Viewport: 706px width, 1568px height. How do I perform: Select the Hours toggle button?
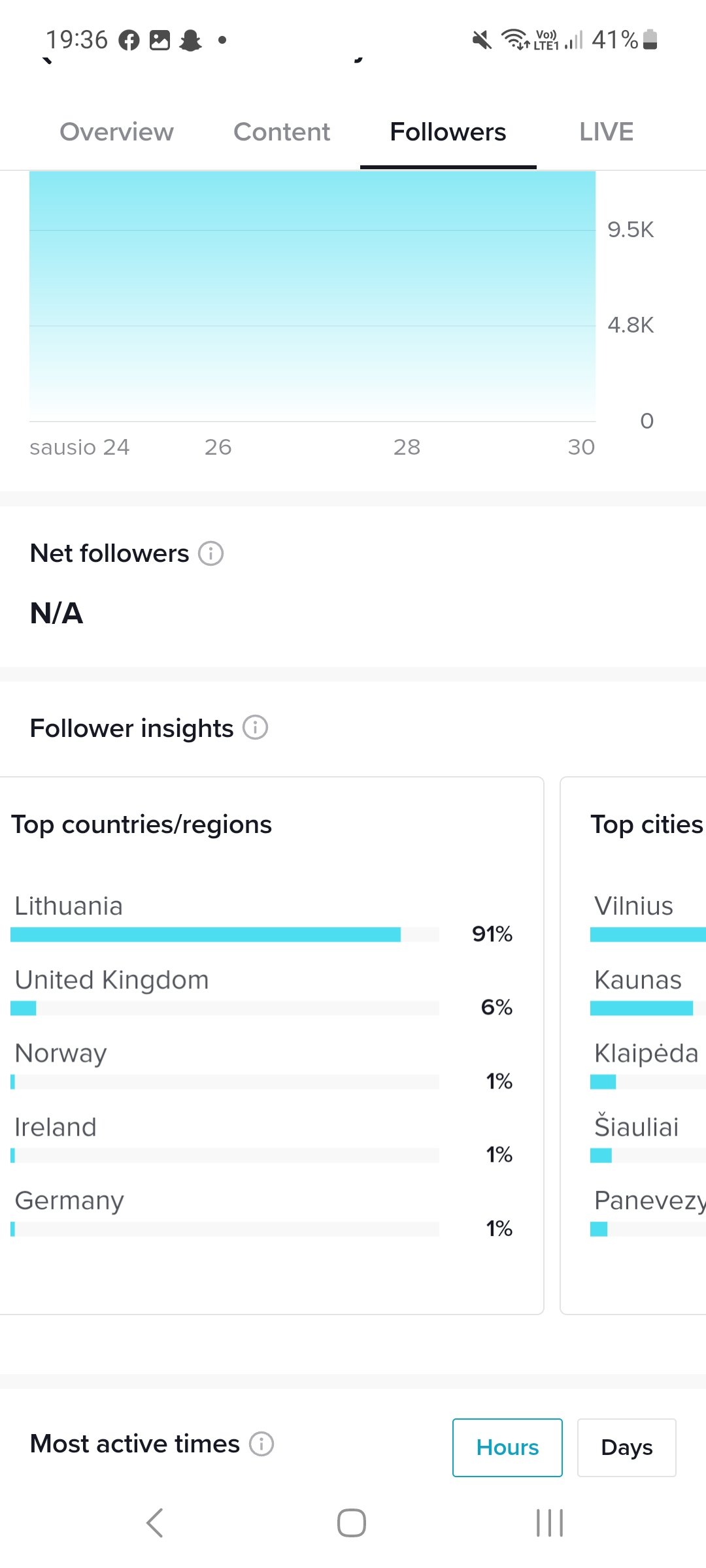(x=507, y=1447)
